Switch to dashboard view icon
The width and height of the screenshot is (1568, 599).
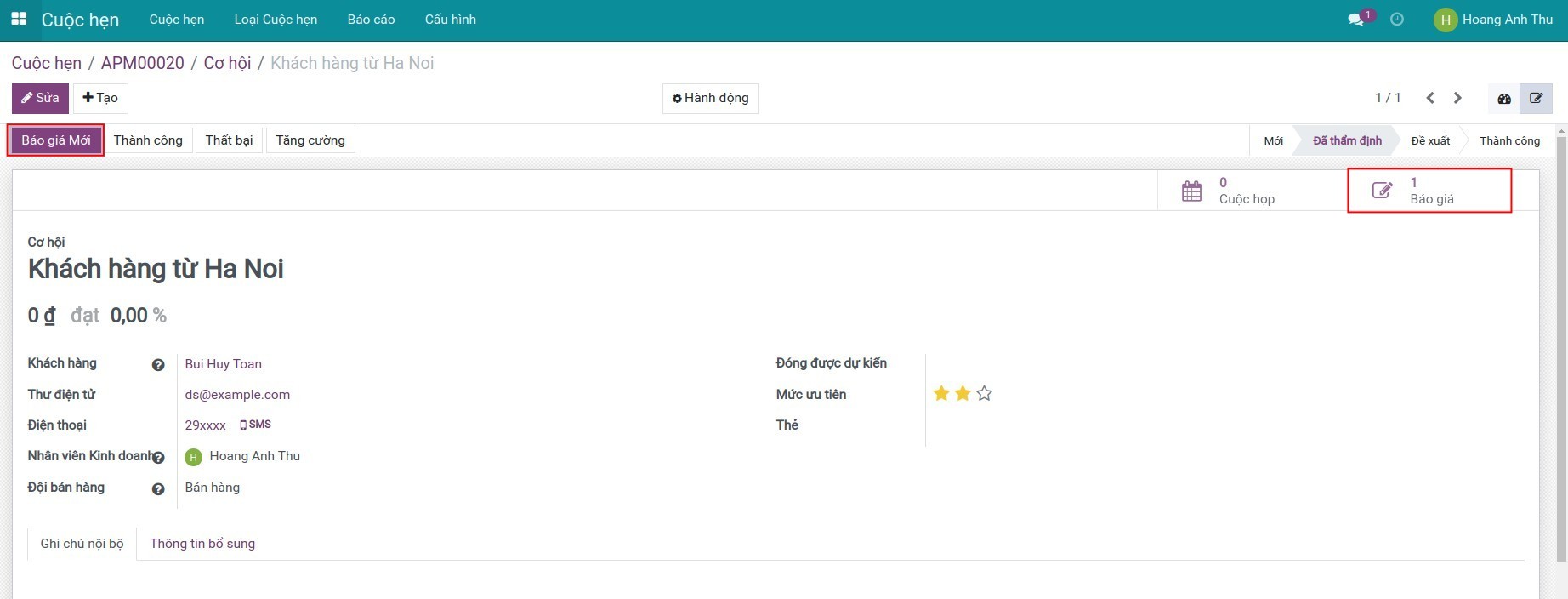tap(1504, 99)
